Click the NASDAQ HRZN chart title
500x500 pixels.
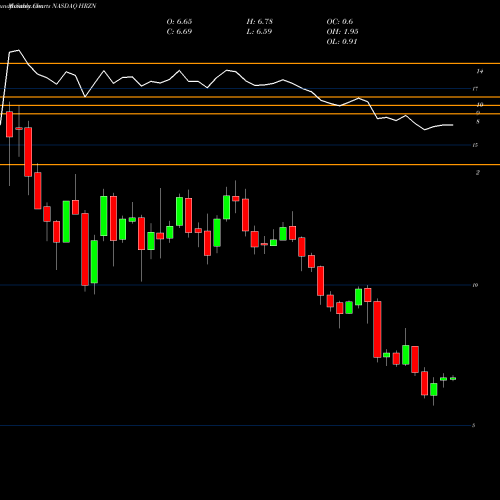[74, 6]
